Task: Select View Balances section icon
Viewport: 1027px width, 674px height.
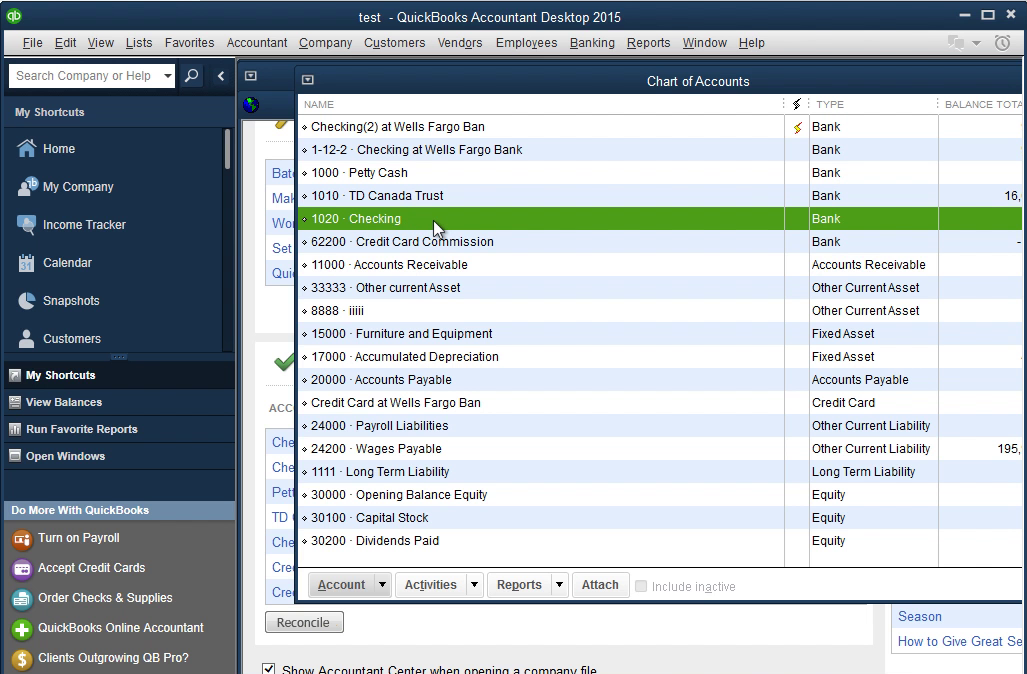Action: pos(15,402)
